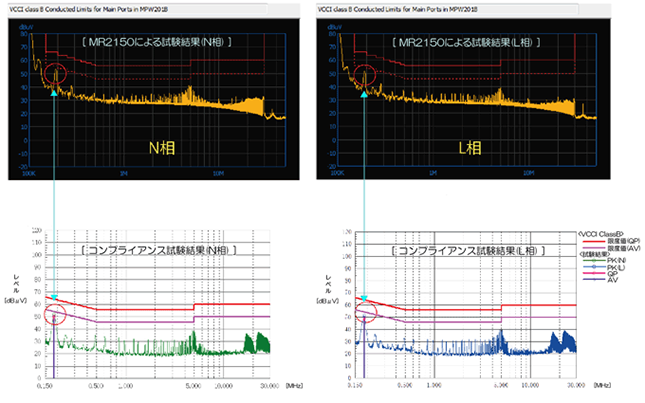Click 5.000 on the N相 compliance frequency axis

193,386
